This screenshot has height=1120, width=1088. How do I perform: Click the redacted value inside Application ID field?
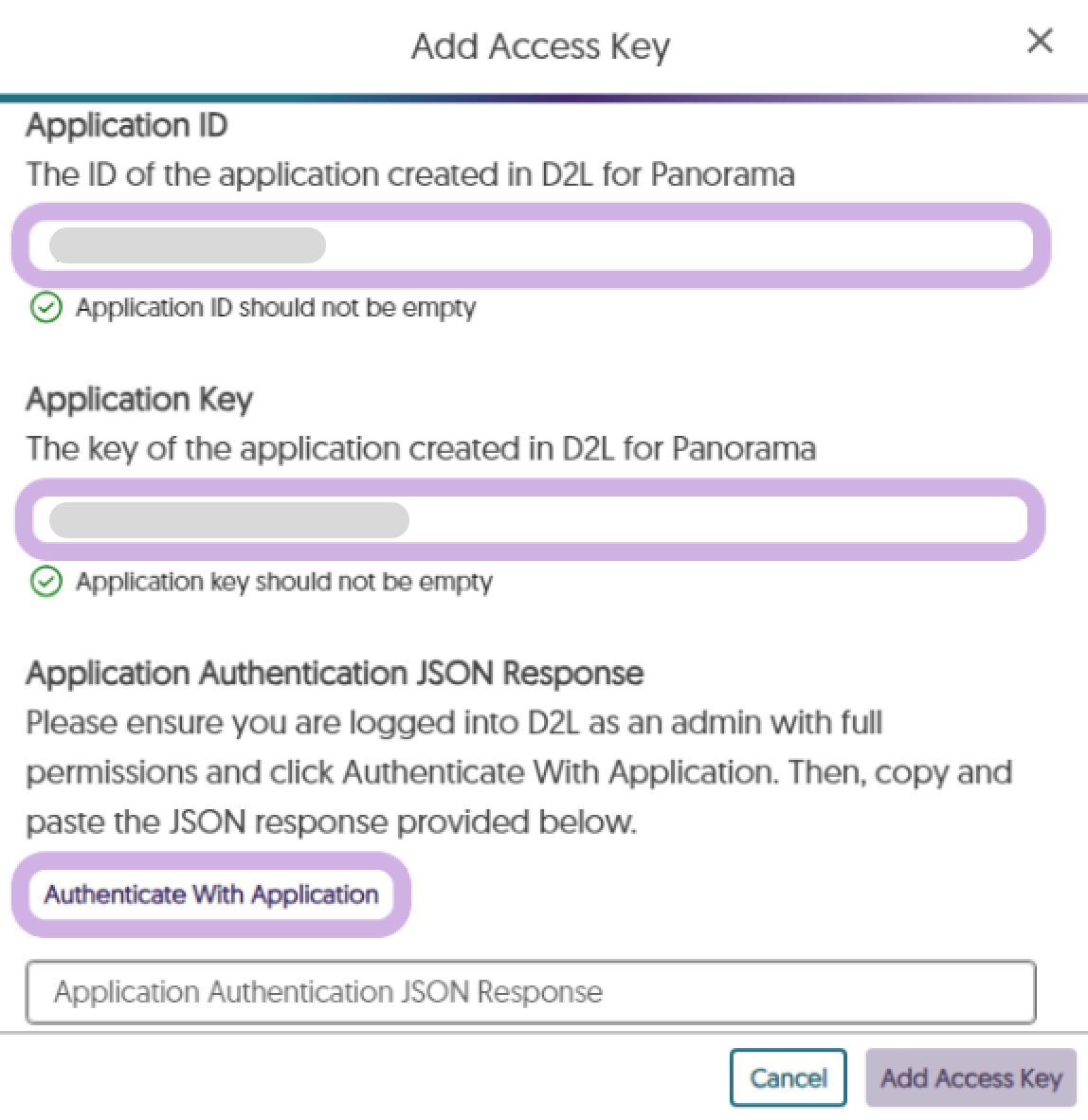187,245
